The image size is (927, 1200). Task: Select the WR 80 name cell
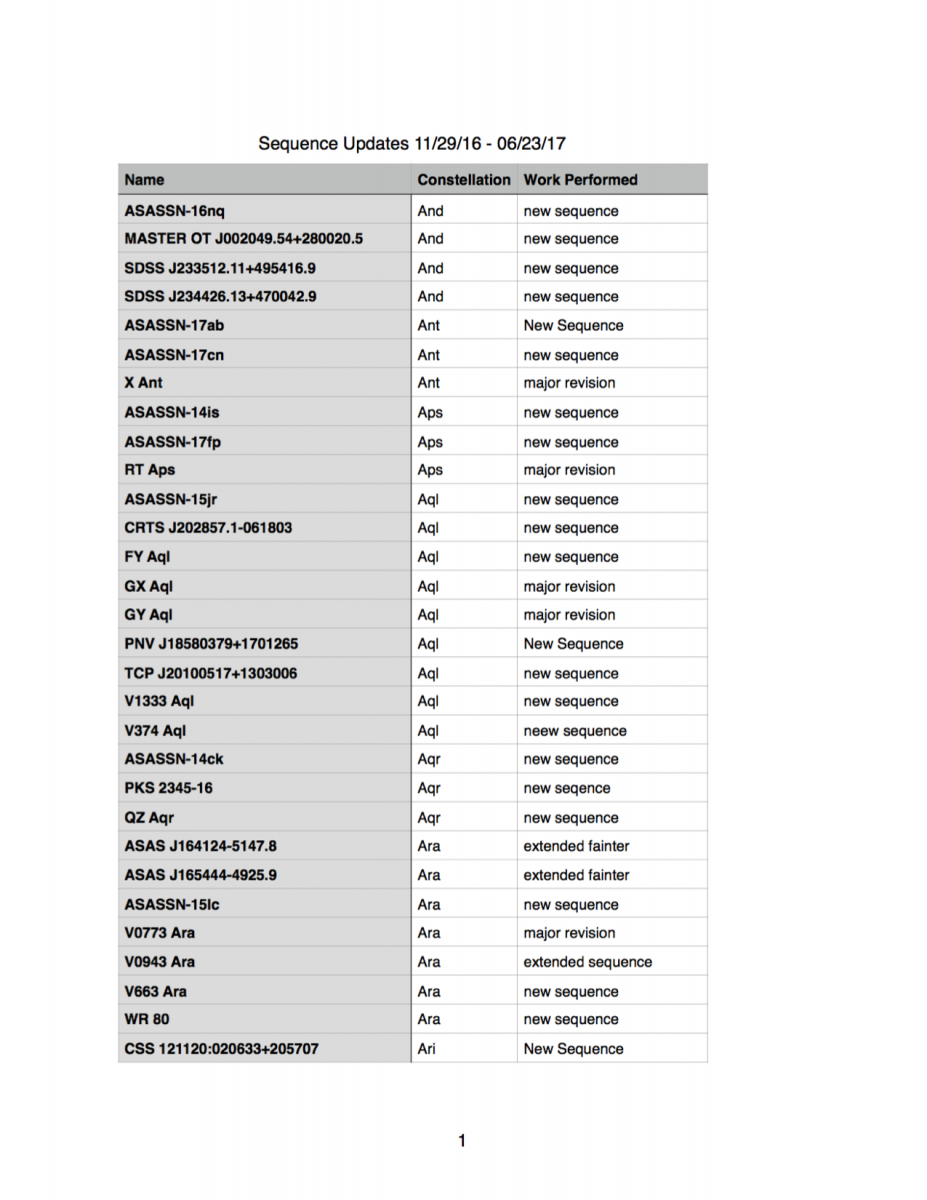pyautogui.click(x=147, y=1020)
